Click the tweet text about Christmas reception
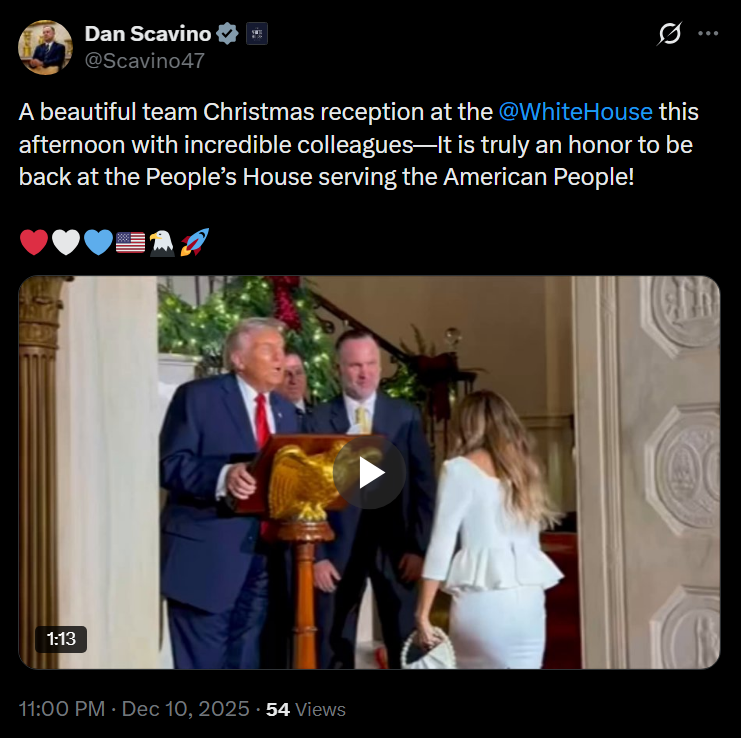 [358, 144]
